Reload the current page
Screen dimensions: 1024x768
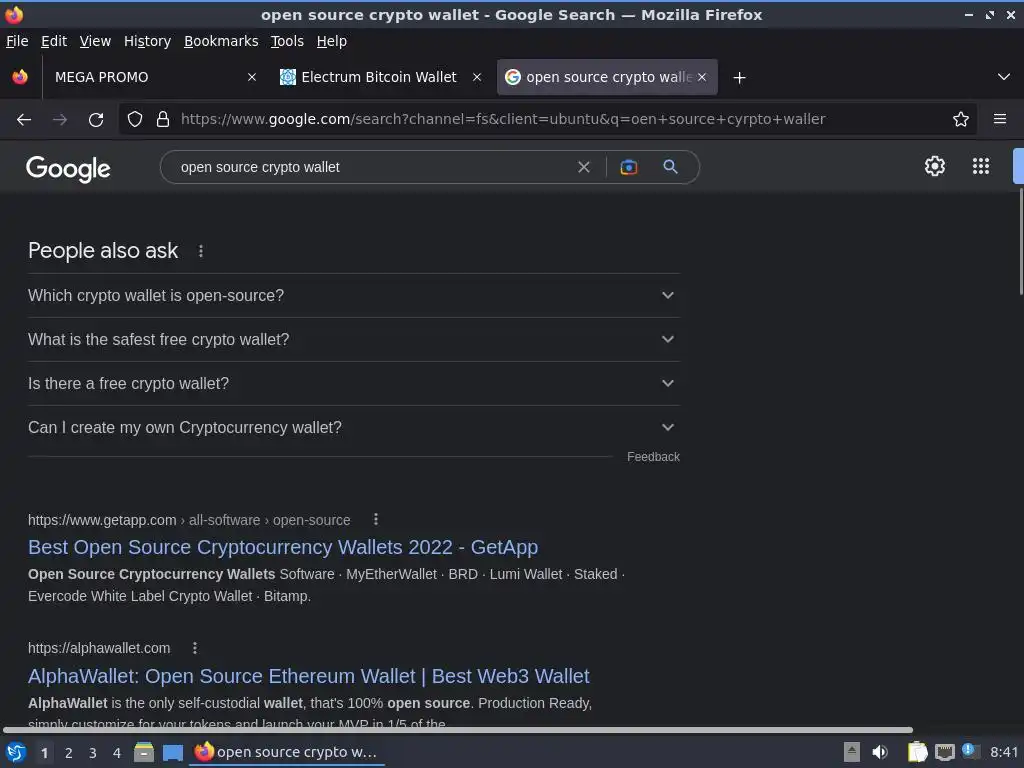pos(96,120)
